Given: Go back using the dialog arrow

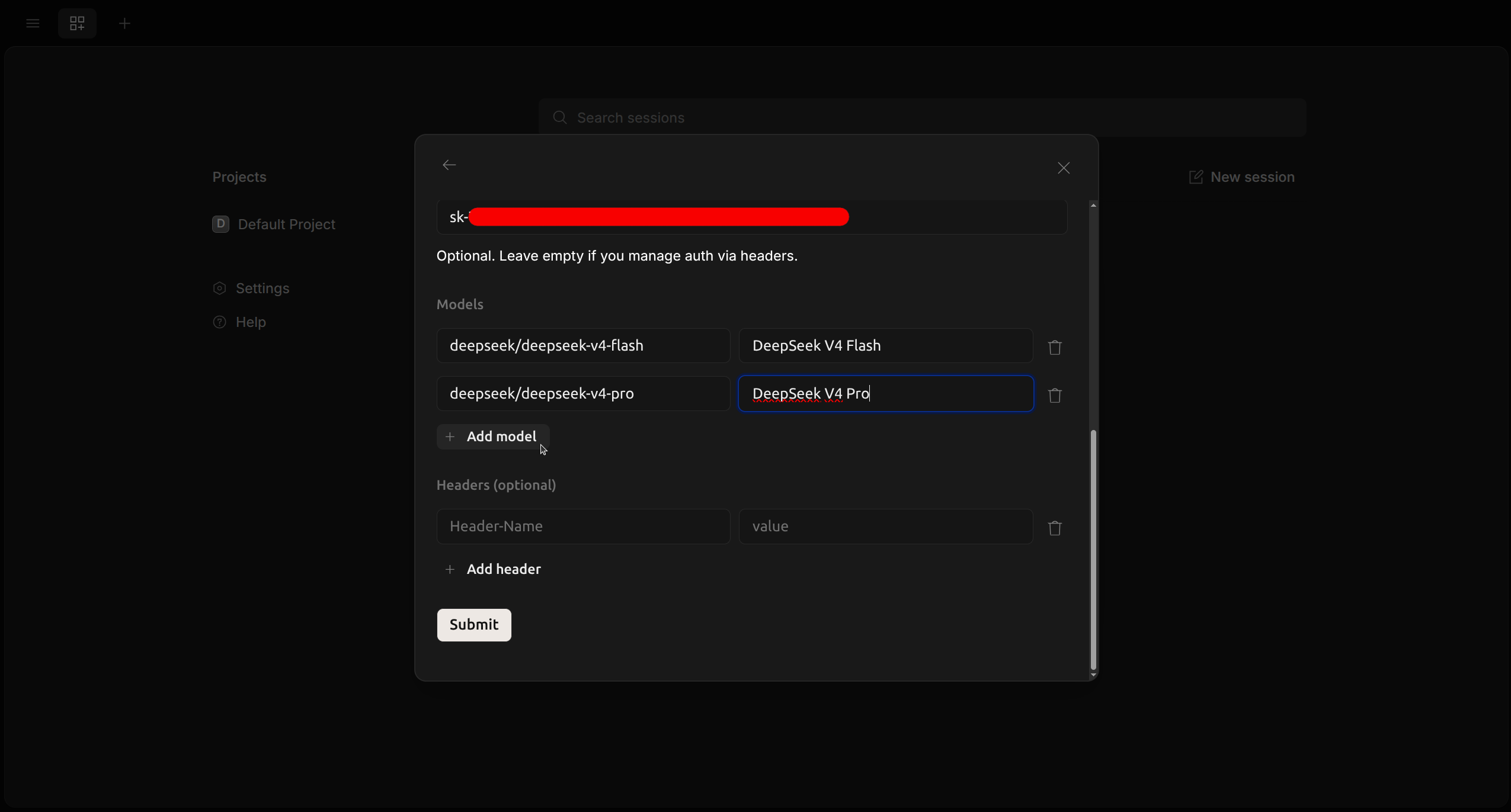Looking at the screenshot, I should [449, 165].
